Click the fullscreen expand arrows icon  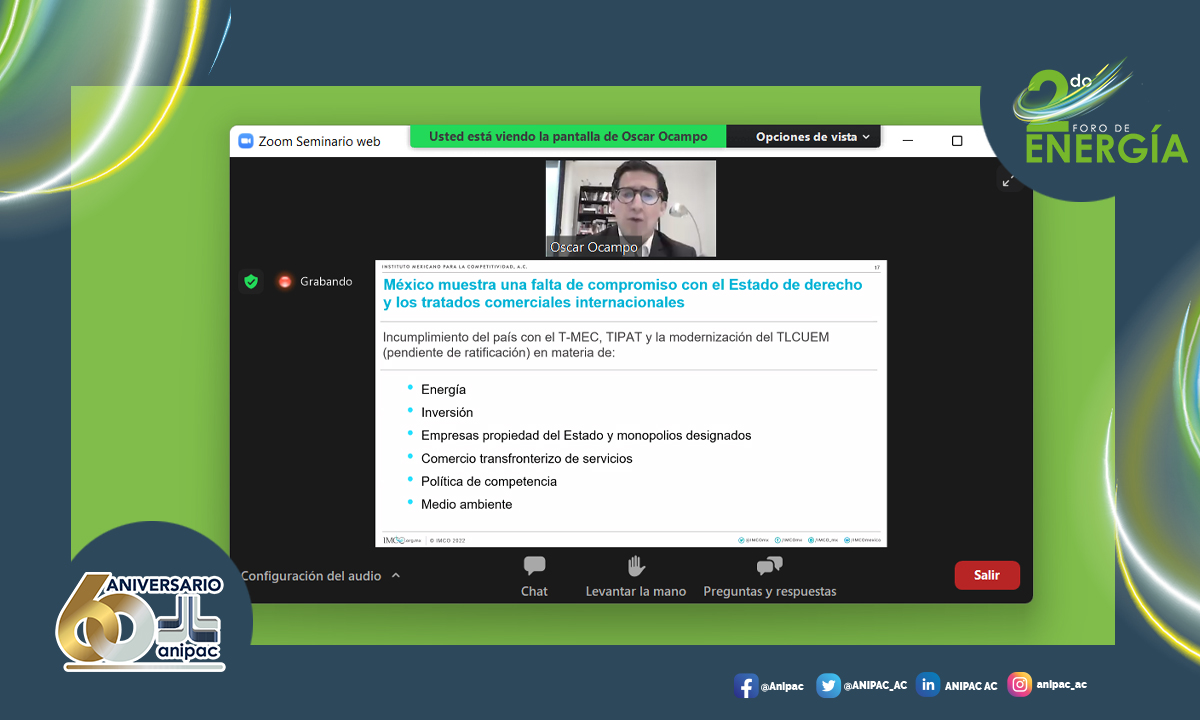point(1008,181)
